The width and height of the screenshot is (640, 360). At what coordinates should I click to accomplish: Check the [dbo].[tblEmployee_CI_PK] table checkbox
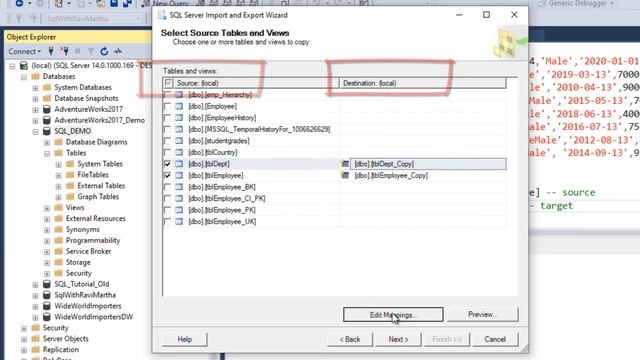click(x=167, y=198)
